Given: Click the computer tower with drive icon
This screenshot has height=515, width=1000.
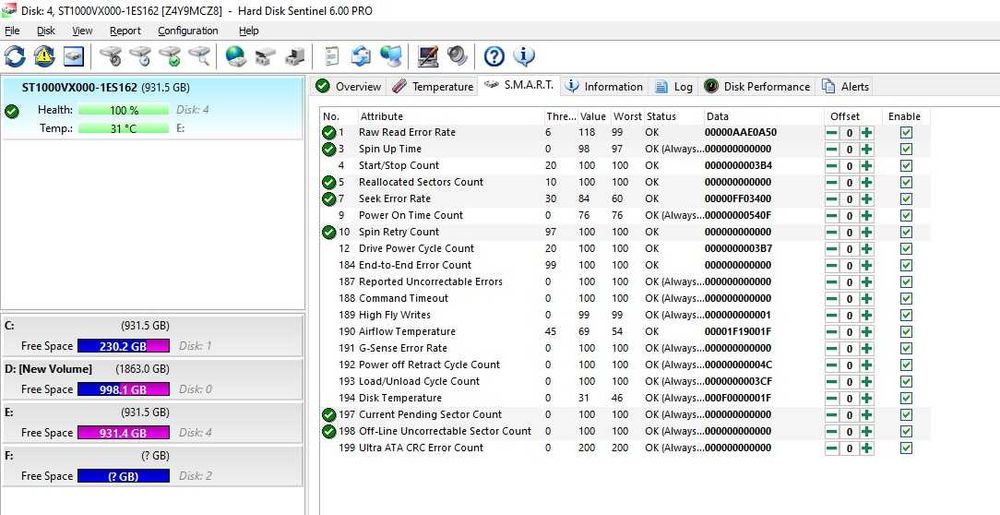Looking at the screenshot, I should point(294,56).
